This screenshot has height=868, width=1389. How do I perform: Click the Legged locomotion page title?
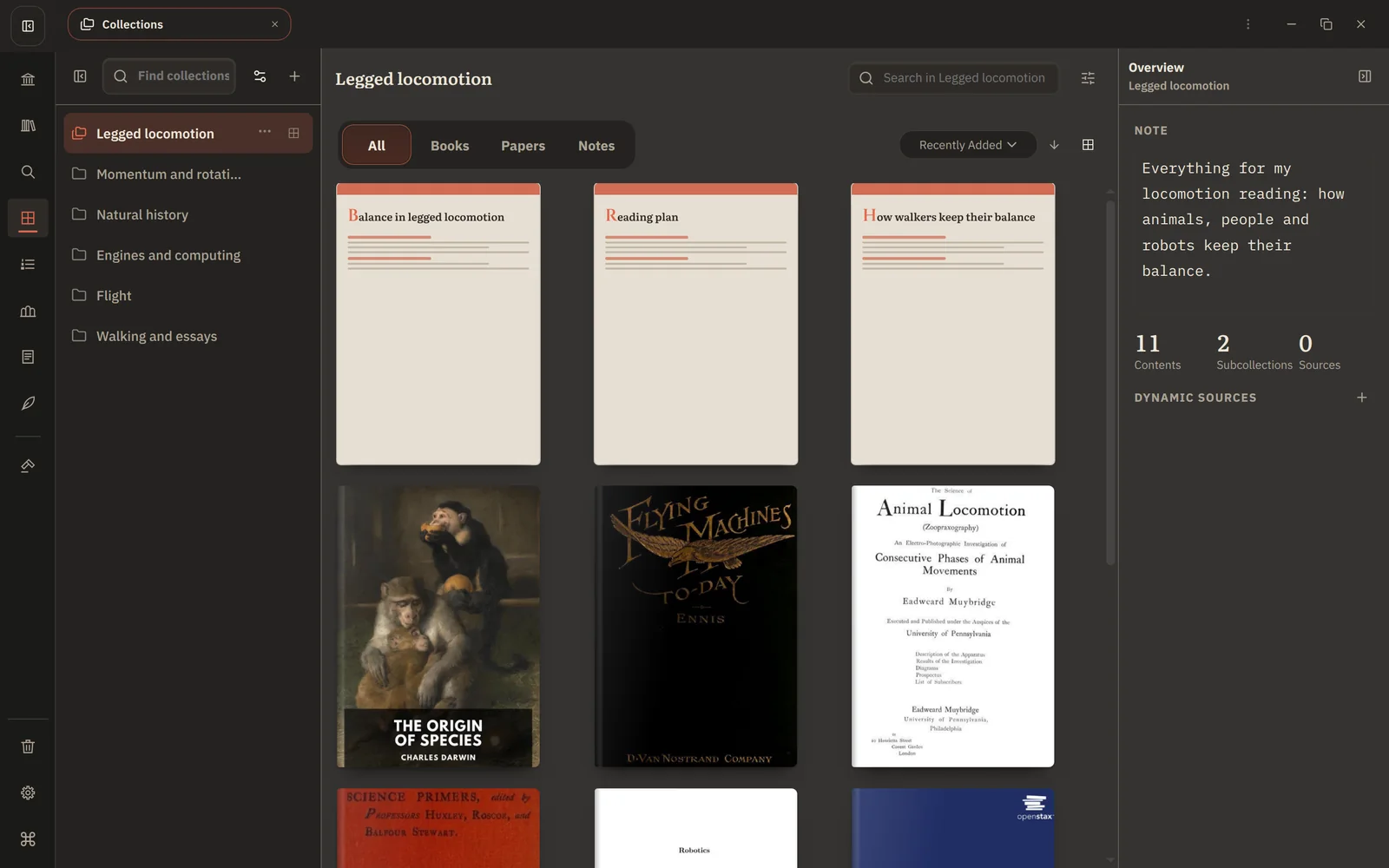pos(413,79)
